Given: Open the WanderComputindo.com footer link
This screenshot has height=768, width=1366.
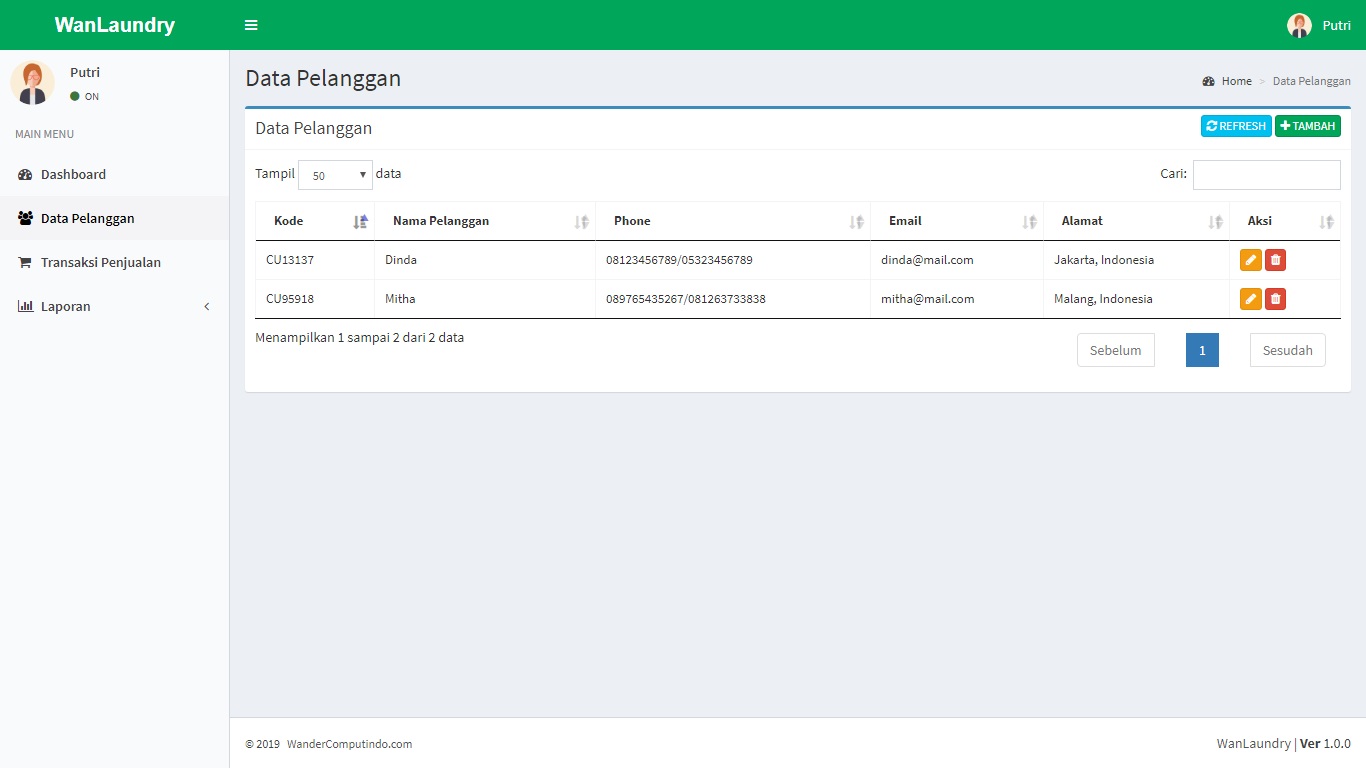Looking at the screenshot, I should click(349, 744).
